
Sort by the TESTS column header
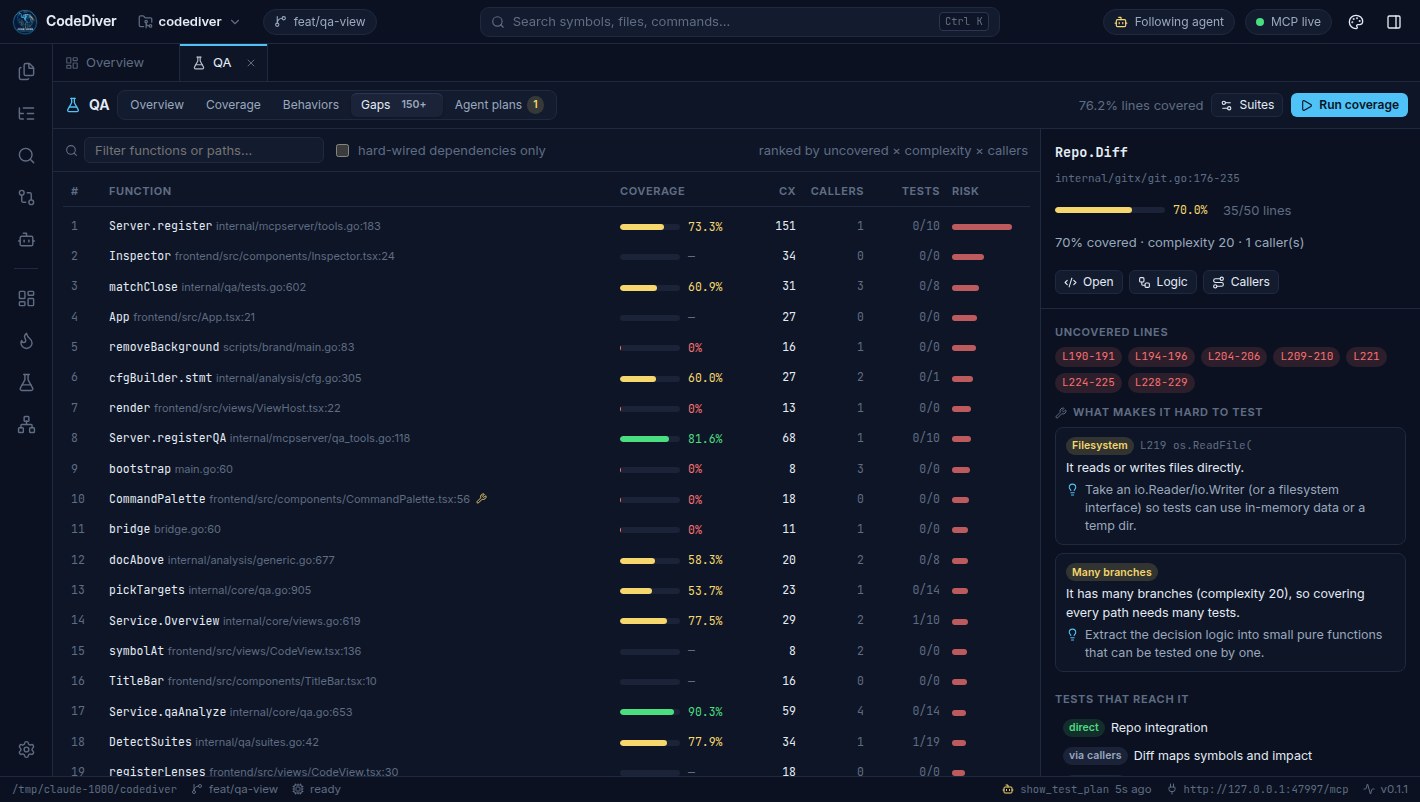click(x=921, y=191)
